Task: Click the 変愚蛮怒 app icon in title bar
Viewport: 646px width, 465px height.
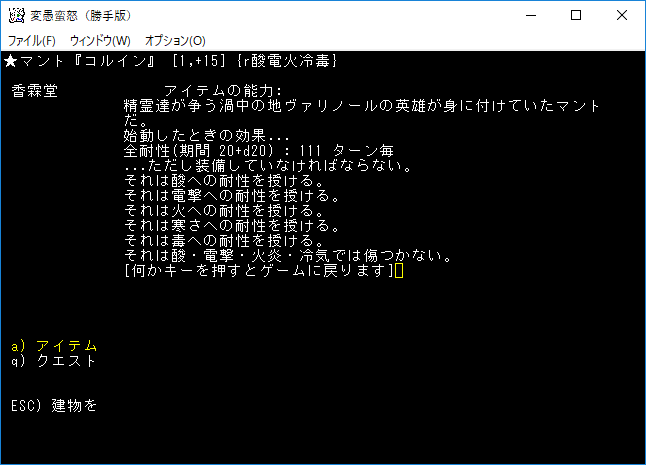Action: [x=15, y=15]
